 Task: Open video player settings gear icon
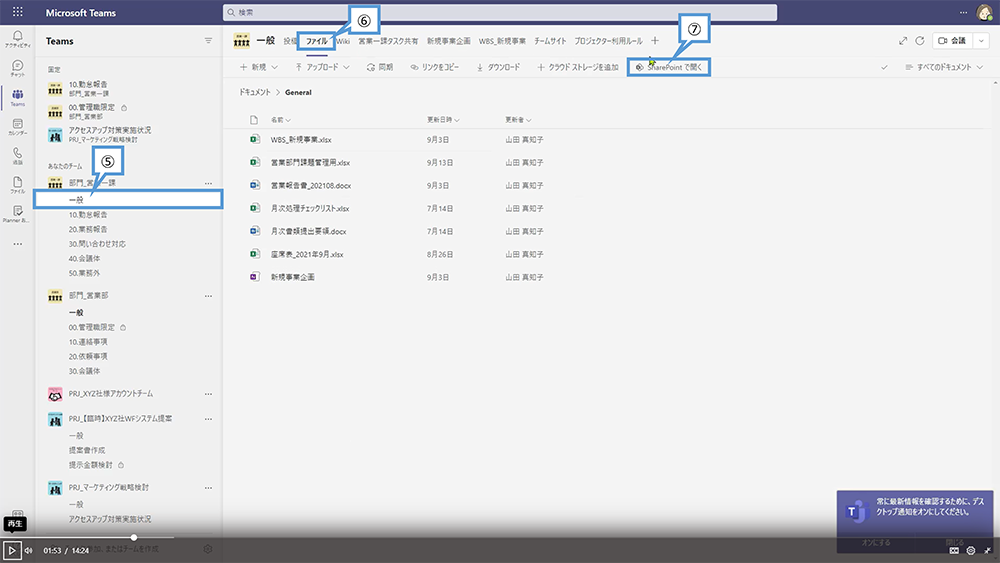point(971,550)
